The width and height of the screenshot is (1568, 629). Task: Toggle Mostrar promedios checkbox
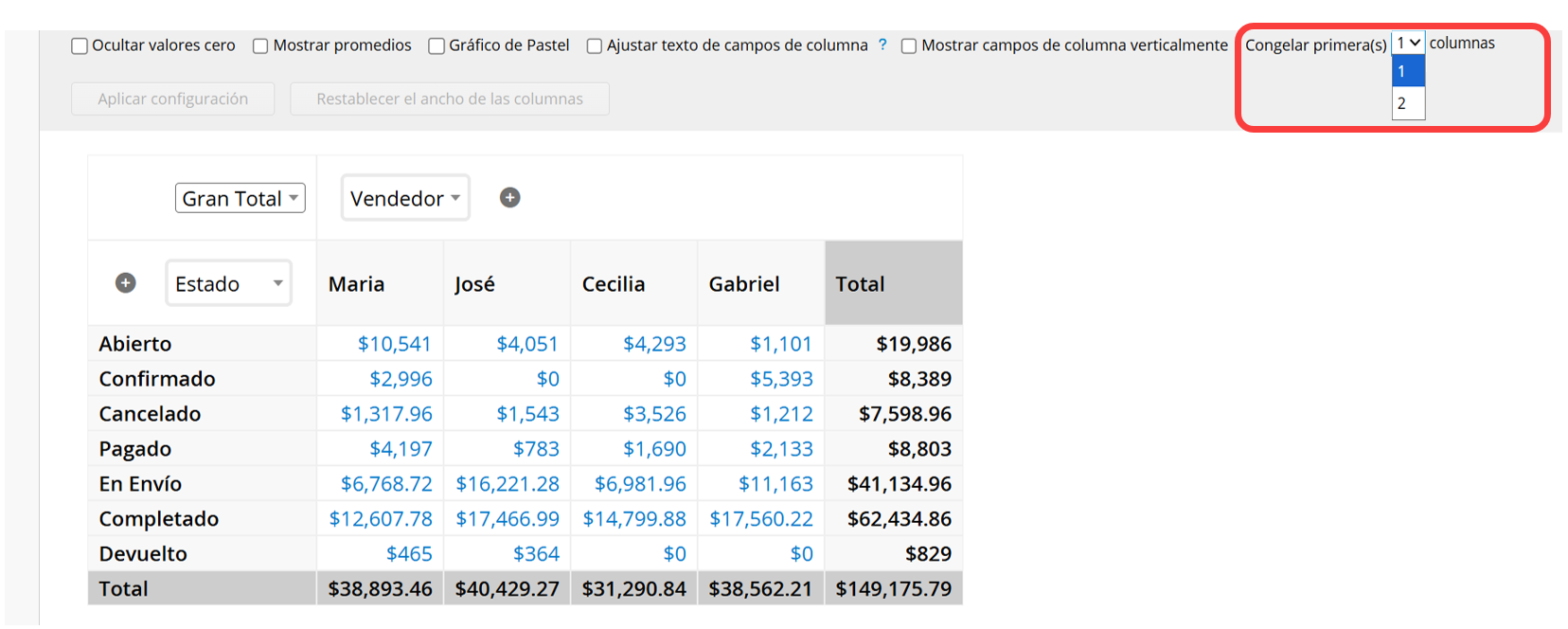pyautogui.click(x=260, y=45)
